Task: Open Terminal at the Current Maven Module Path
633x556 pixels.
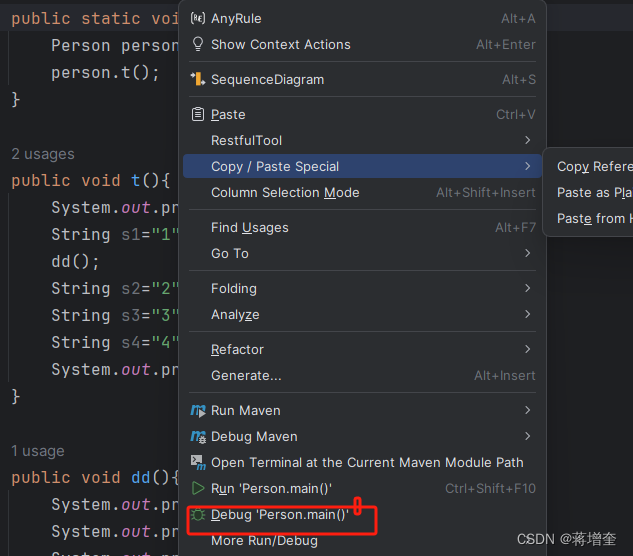Action: (362, 462)
